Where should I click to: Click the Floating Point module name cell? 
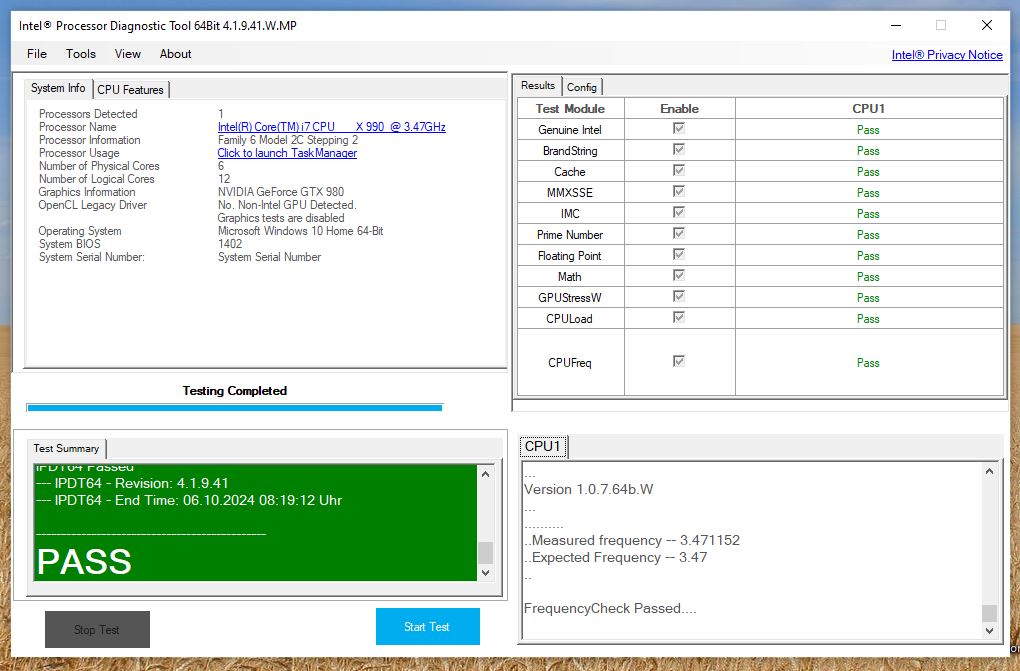(x=570, y=256)
